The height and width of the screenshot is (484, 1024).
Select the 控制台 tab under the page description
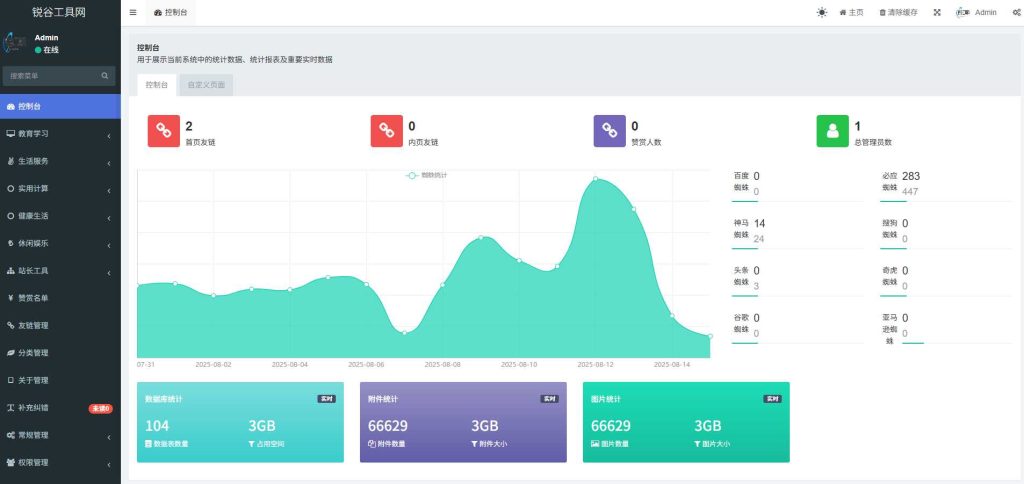156,85
